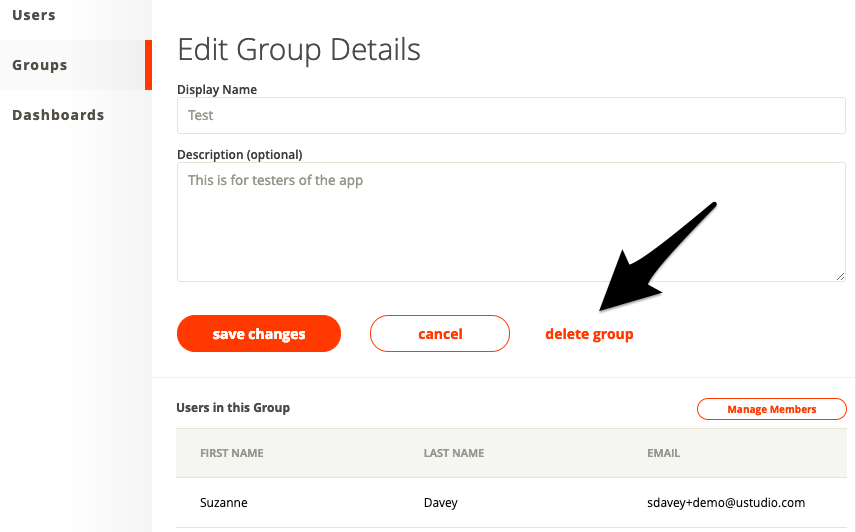Click the Users in this Group heading
The width and height of the screenshot is (856, 532).
pos(233,408)
